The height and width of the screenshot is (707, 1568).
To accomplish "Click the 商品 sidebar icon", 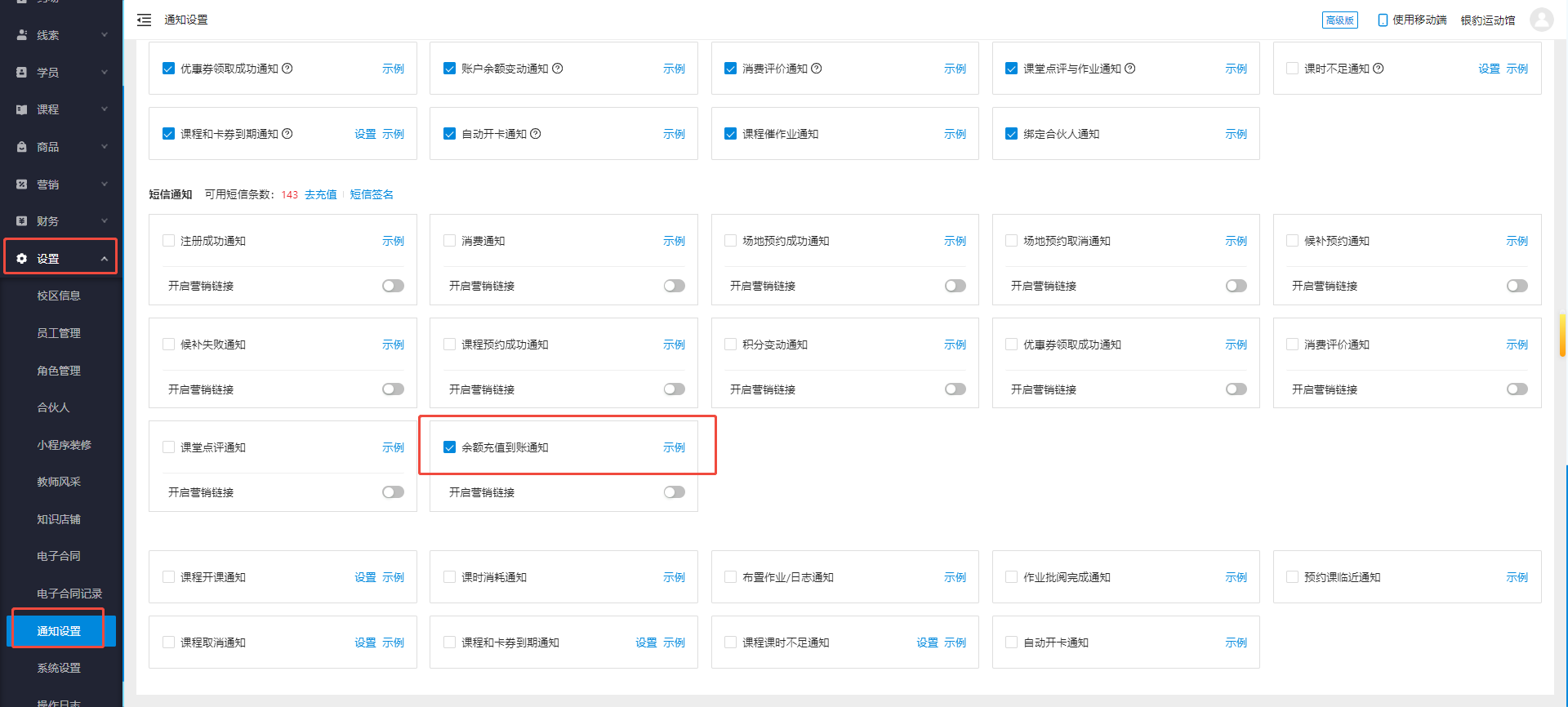I will (22, 147).
